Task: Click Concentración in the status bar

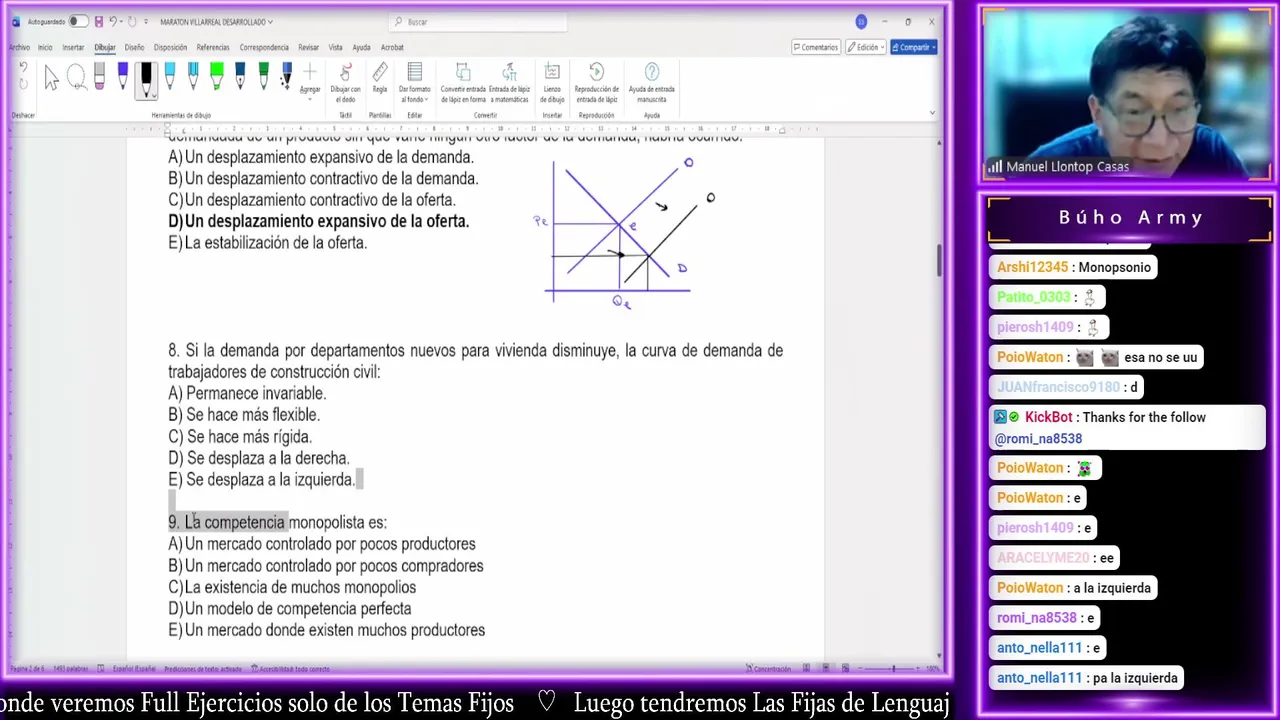Action: 767,669
